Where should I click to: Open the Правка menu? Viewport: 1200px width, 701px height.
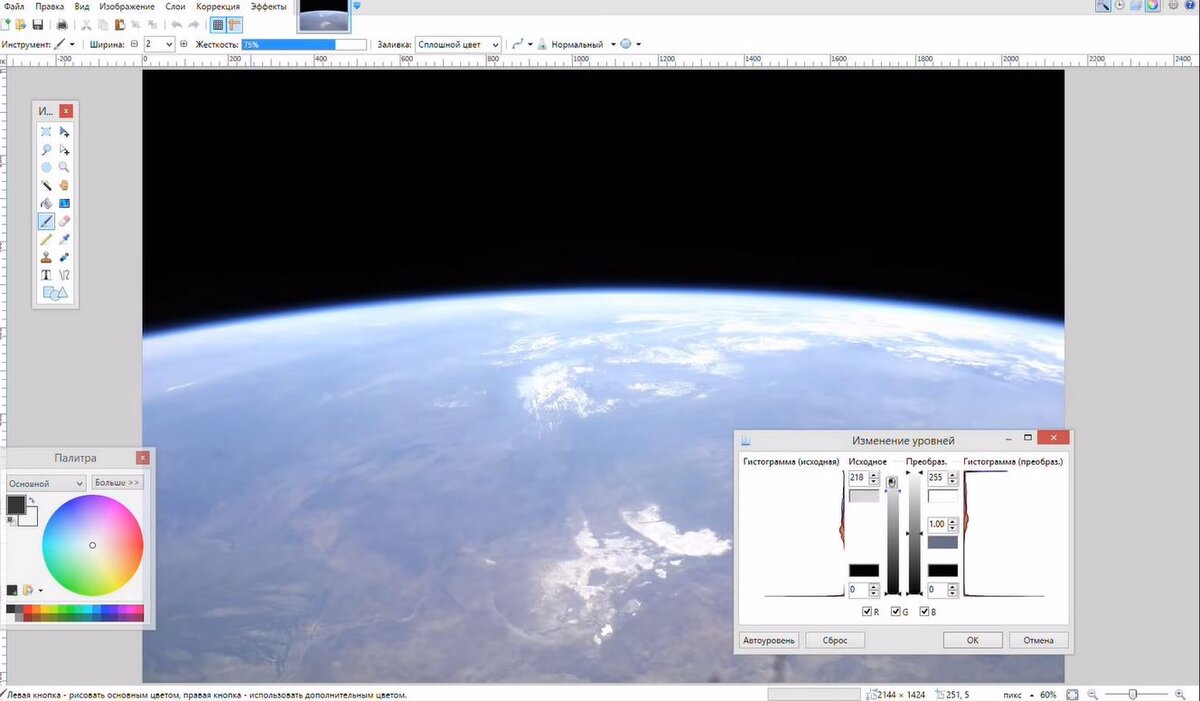click(49, 6)
